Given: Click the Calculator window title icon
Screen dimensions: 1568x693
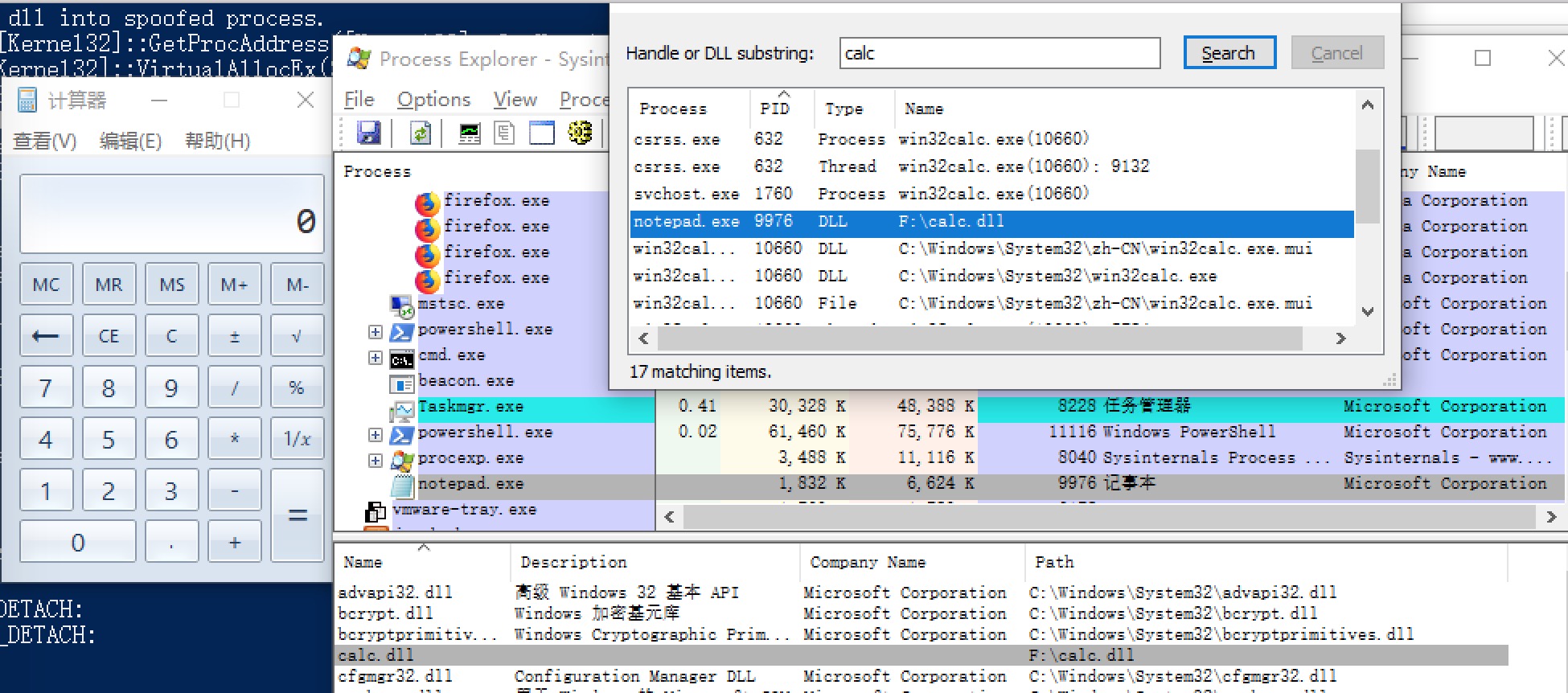Looking at the screenshot, I should (27, 100).
